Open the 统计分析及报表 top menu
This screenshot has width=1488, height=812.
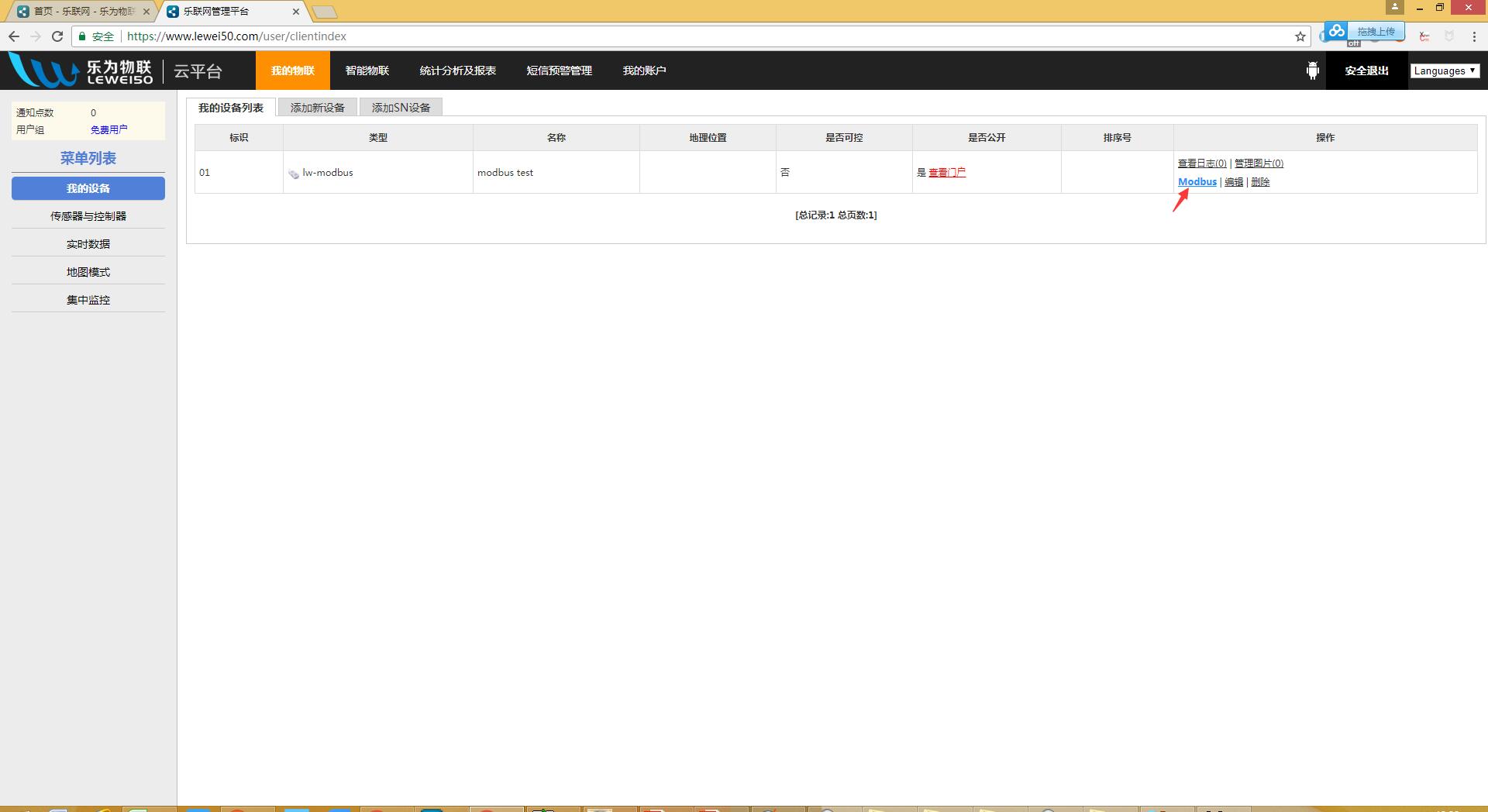pos(458,71)
